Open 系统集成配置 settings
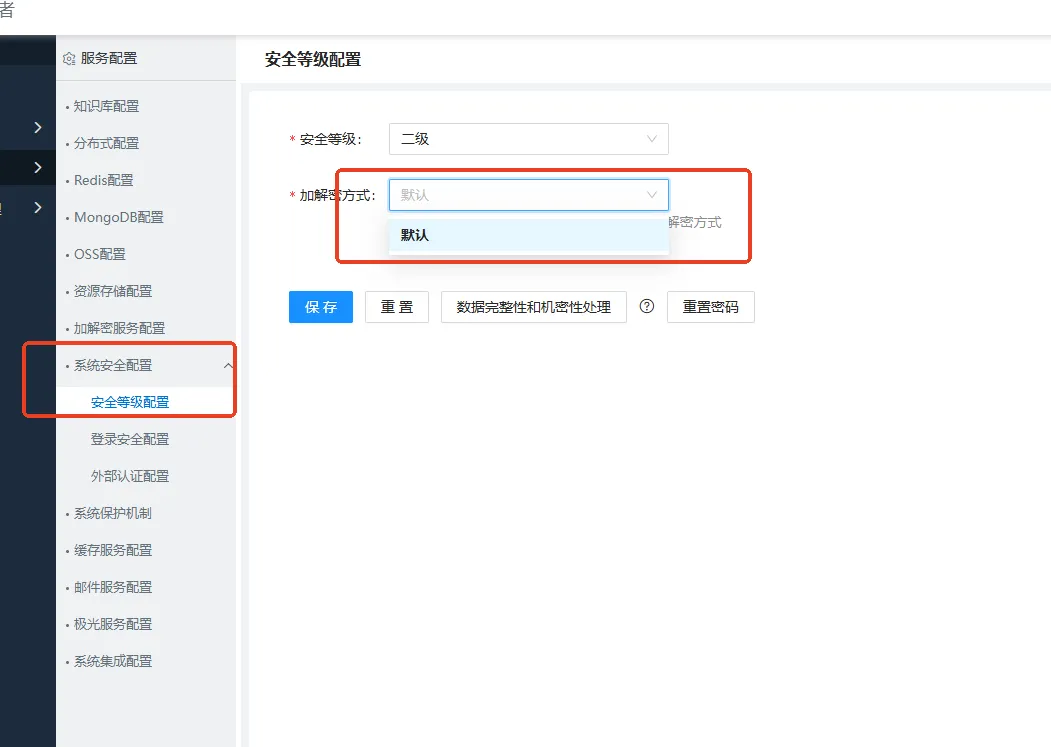The image size is (1051, 747). pos(113,661)
